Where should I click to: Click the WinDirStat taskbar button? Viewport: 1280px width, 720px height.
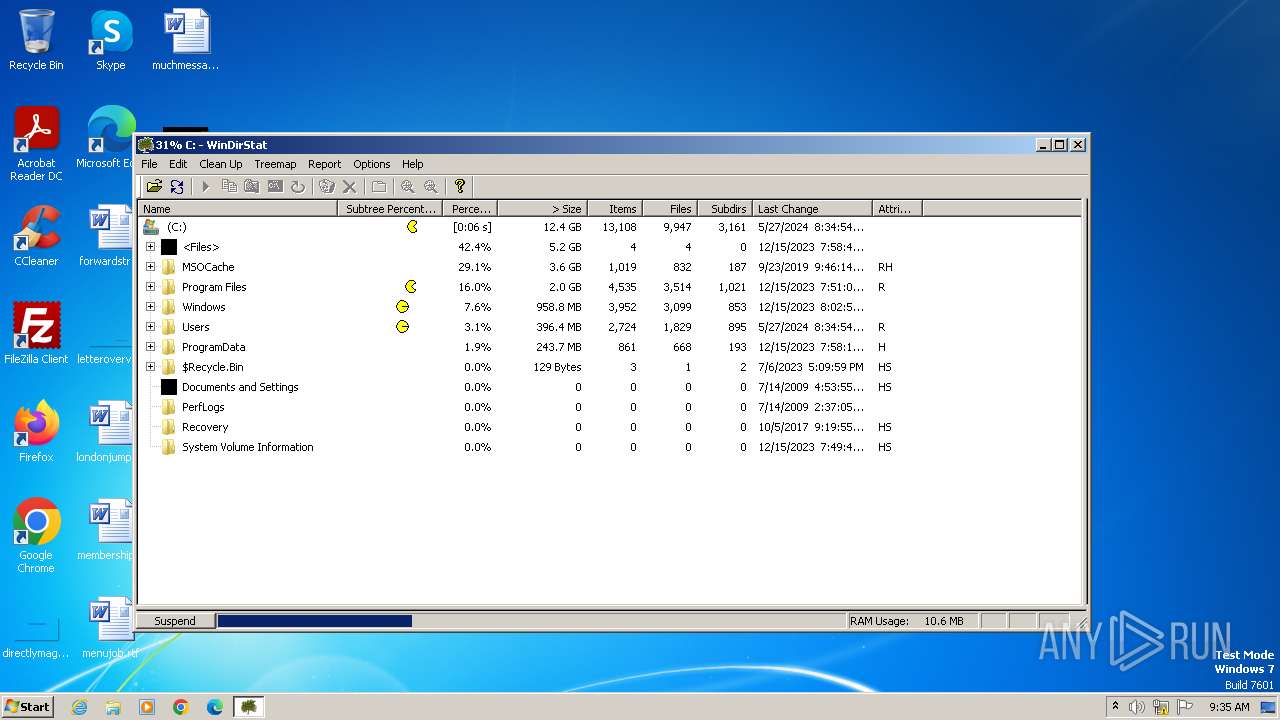tap(248, 707)
